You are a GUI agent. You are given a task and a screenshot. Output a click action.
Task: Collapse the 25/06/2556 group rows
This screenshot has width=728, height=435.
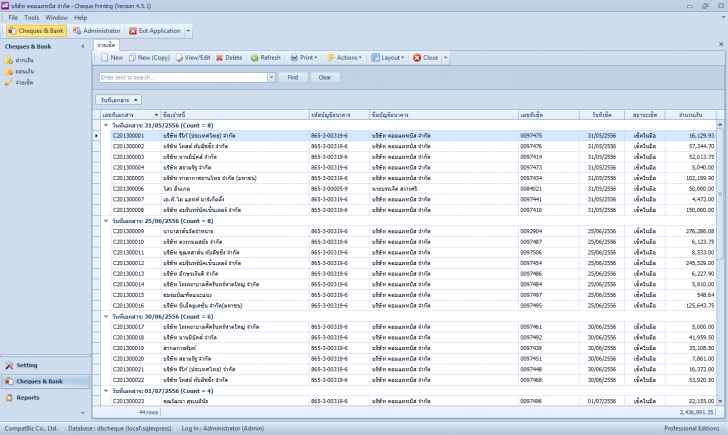(106, 220)
